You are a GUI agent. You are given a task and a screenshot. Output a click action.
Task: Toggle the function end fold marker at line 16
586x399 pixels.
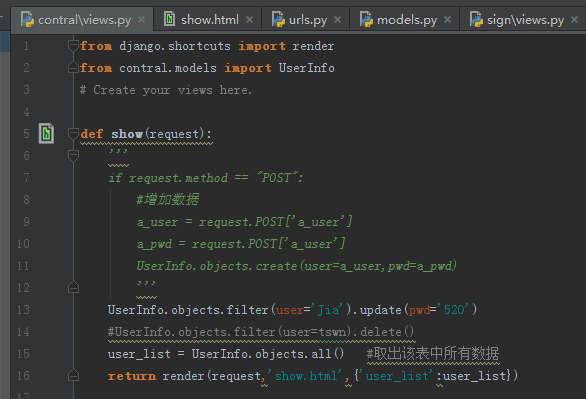73,375
